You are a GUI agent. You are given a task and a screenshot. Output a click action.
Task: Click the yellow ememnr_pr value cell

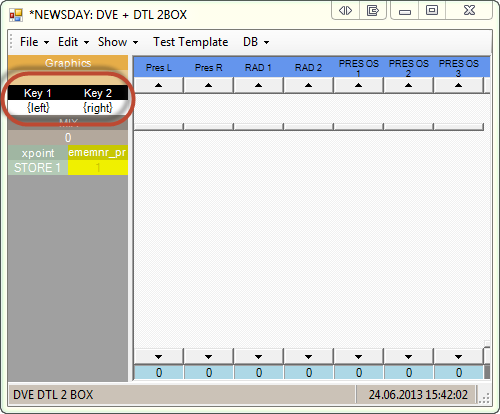[x=98, y=167]
